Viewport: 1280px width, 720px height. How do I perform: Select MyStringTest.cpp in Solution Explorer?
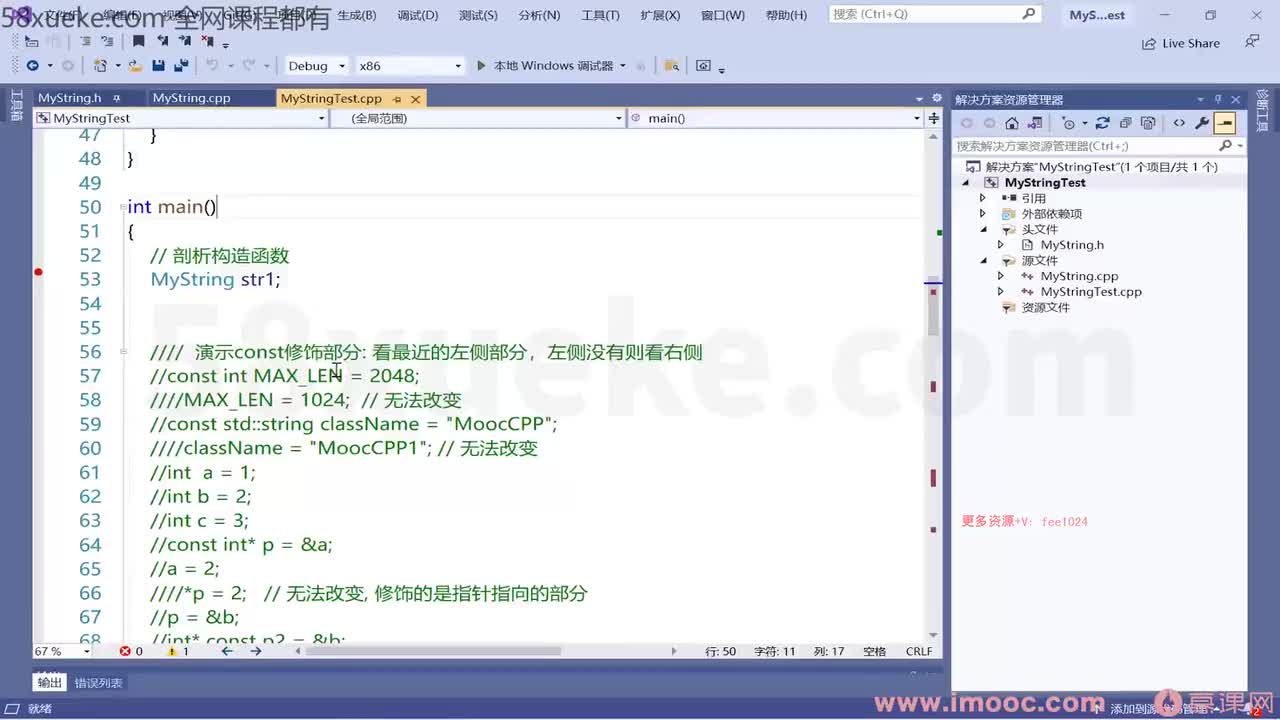(1090, 292)
